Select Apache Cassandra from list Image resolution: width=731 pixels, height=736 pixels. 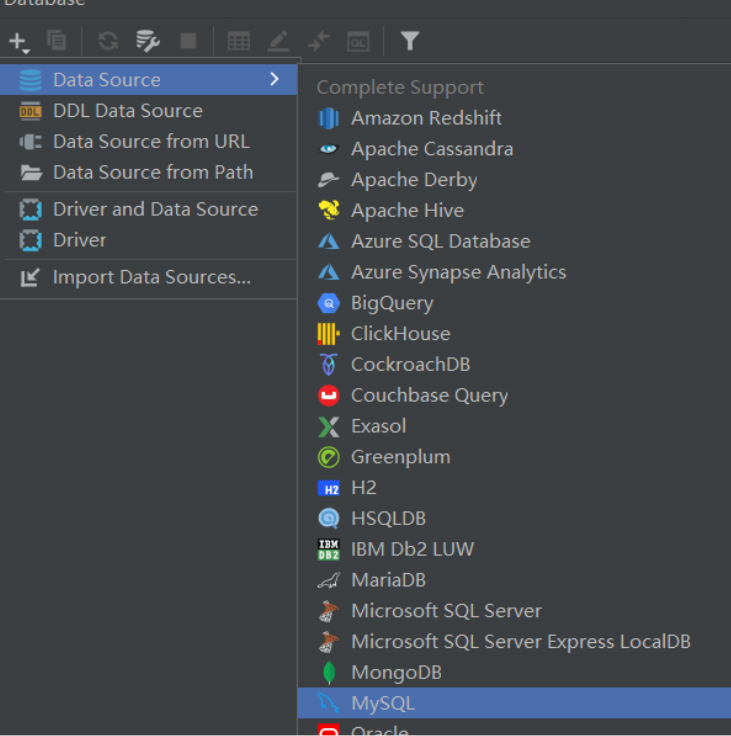(514, 149)
